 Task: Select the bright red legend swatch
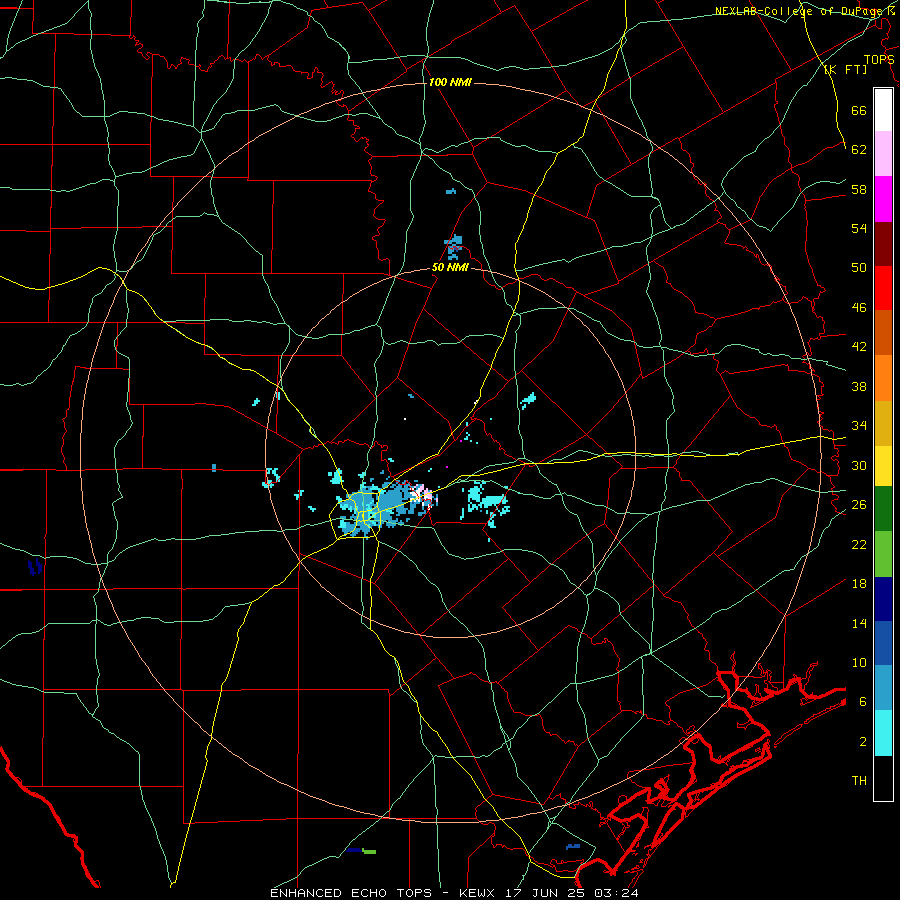883,288
